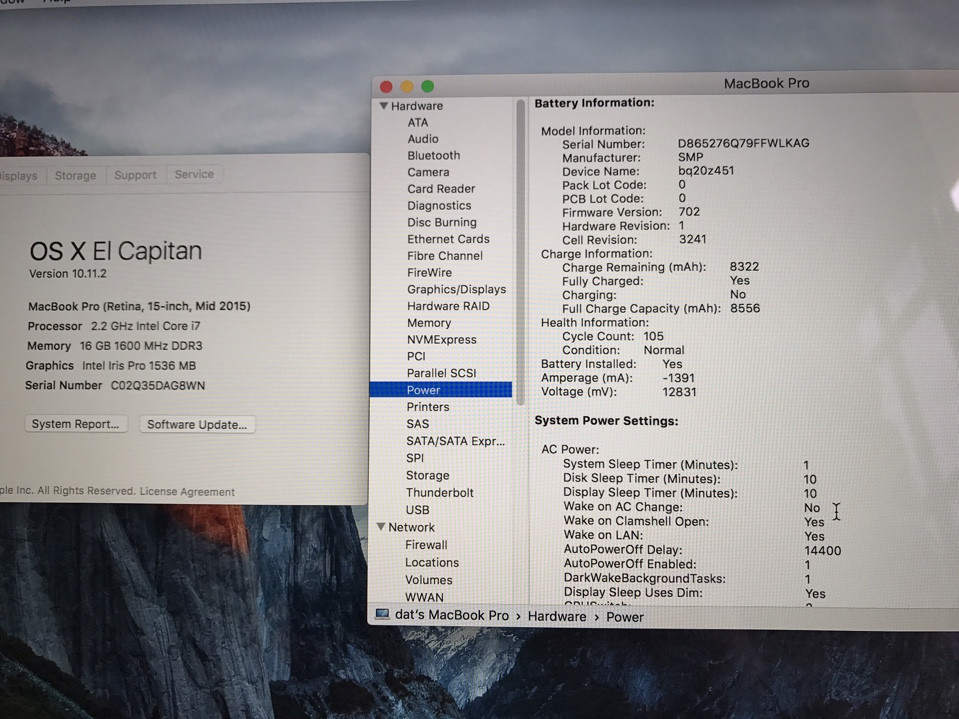Viewport: 959px width, 719px height.
Task: Switch to Displays tab in About This Mac
Action: point(18,176)
